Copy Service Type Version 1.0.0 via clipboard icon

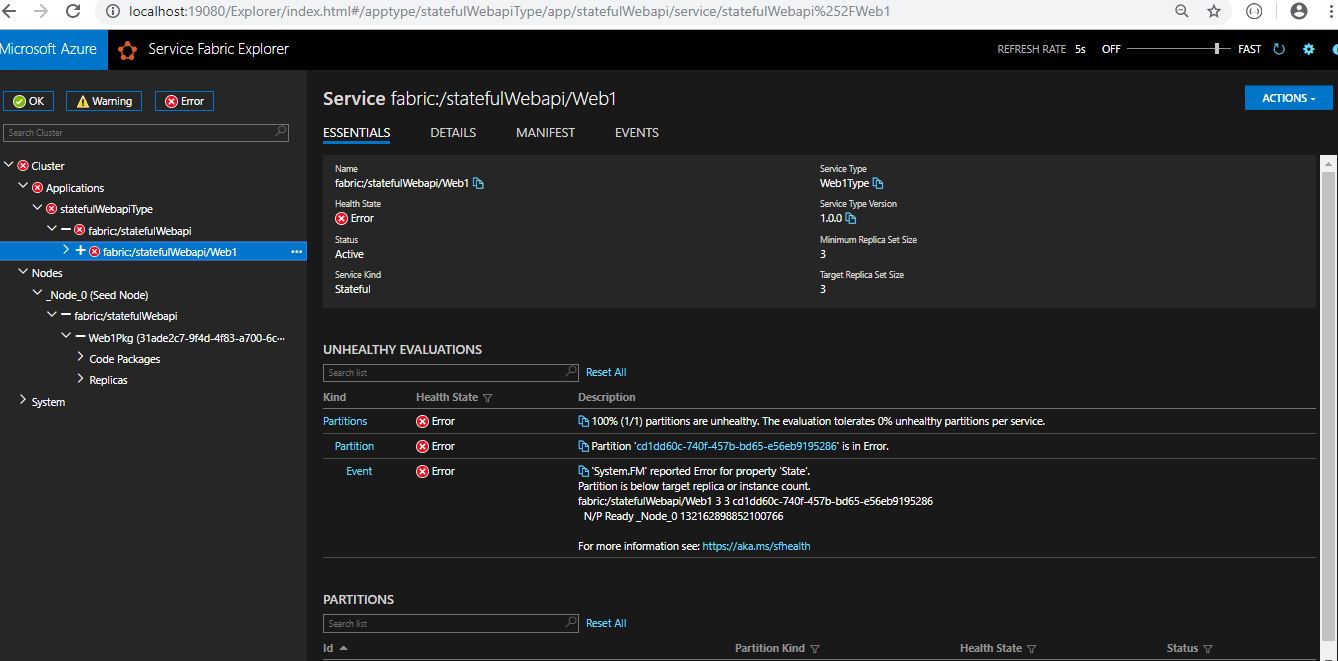coord(851,218)
